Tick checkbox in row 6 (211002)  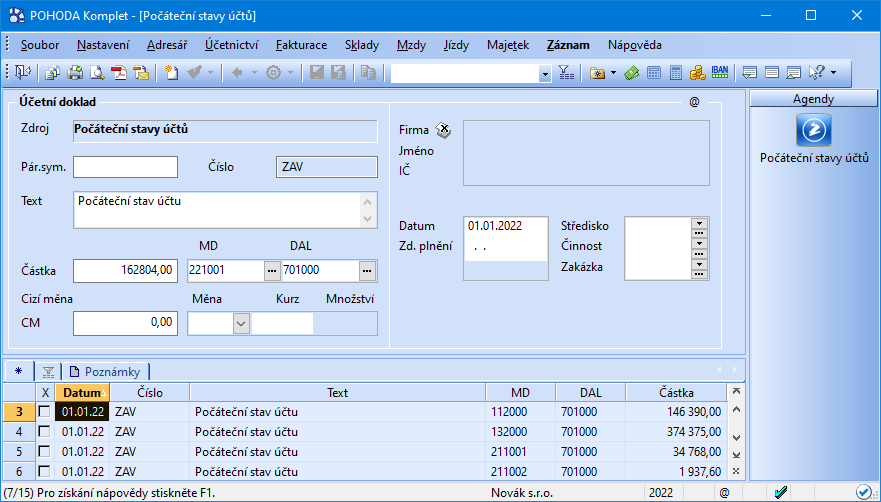coord(44,471)
